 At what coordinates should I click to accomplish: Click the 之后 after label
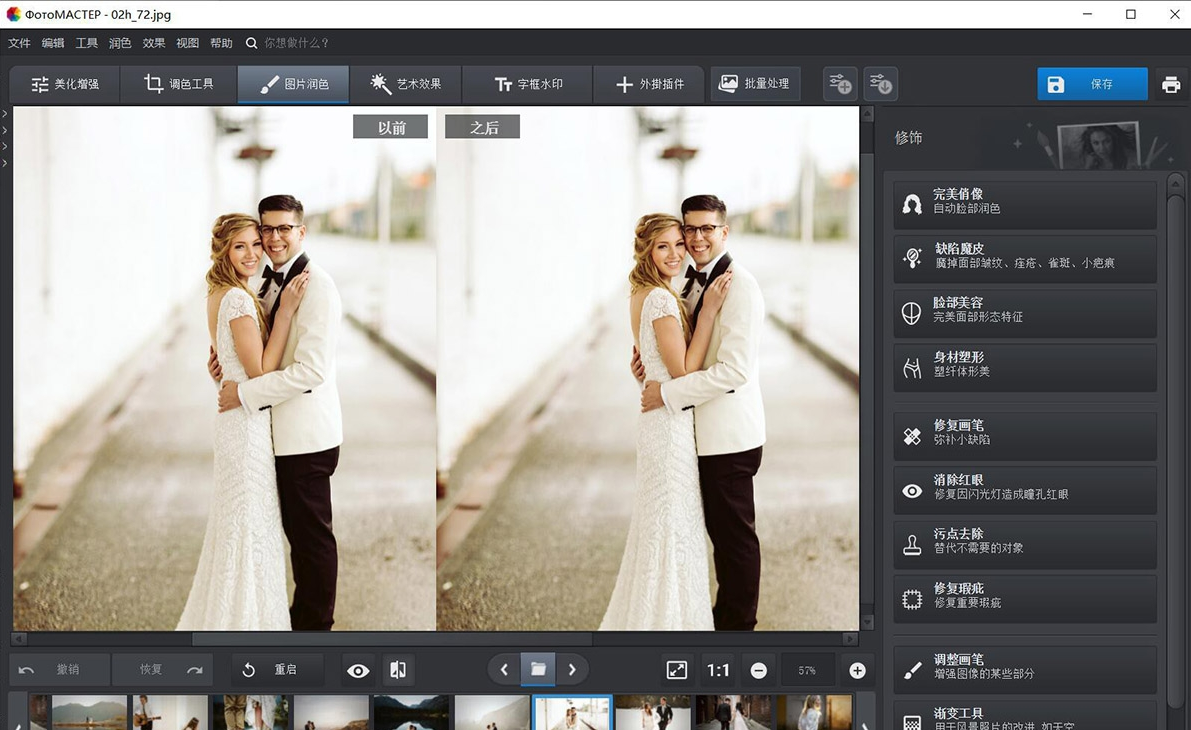pos(482,127)
